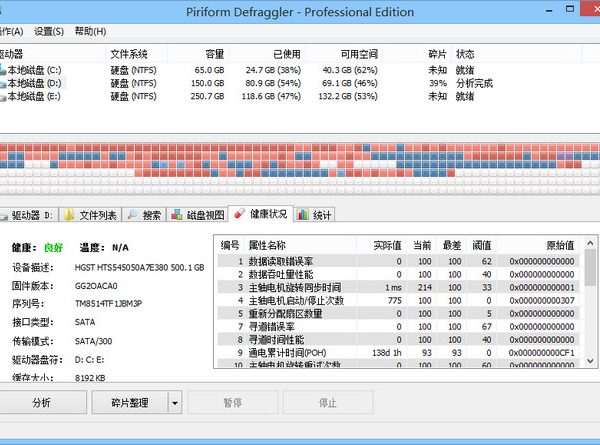Click the 统计 bar chart icon
The image size is (600, 445).
(x=303, y=215)
